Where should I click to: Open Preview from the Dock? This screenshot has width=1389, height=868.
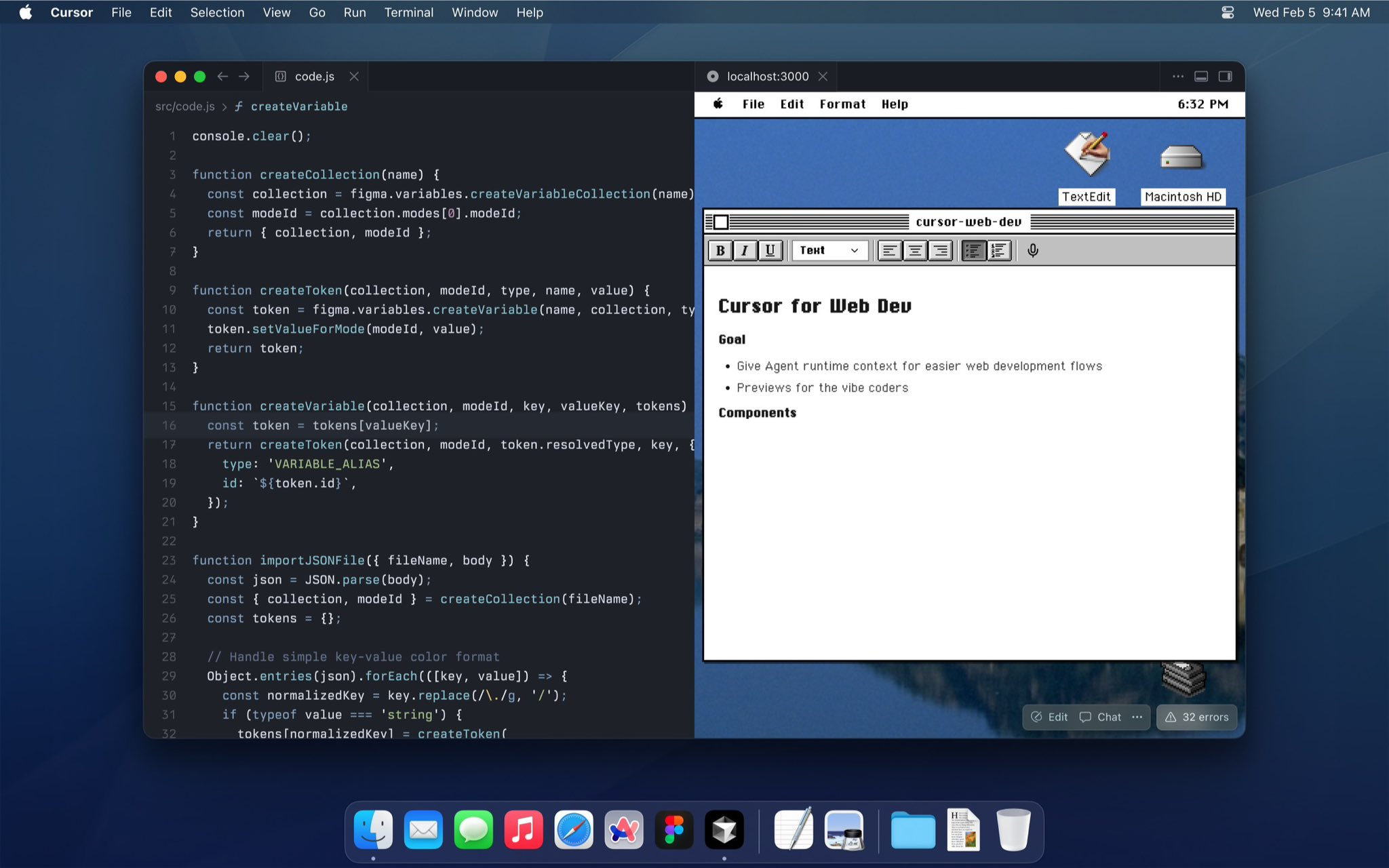point(844,829)
